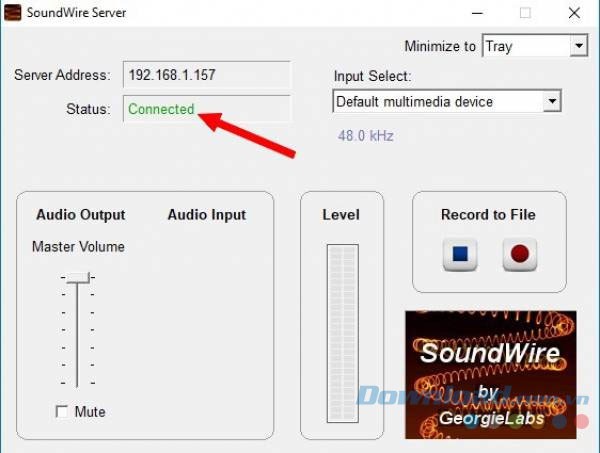The width and height of the screenshot is (600, 453).
Task: Minimize the SoundWire Server window
Action: (477, 13)
